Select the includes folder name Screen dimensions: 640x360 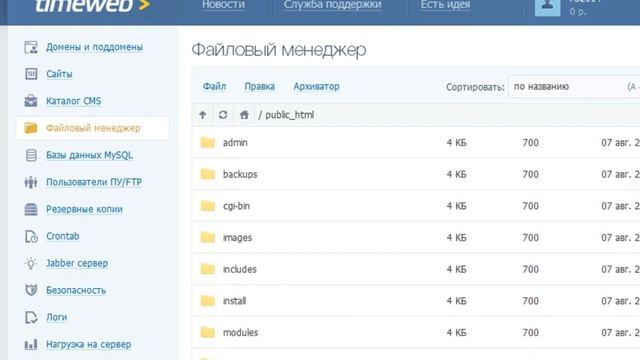click(x=240, y=269)
